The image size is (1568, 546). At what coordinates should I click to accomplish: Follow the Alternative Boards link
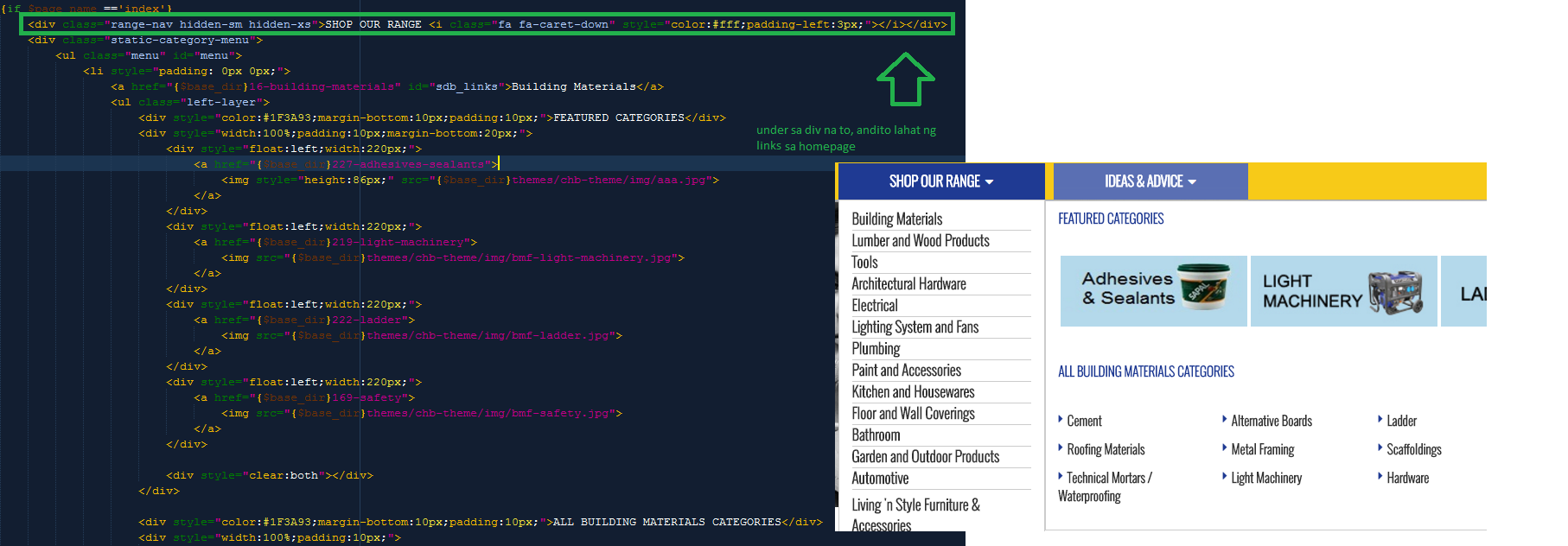pyautogui.click(x=1272, y=422)
